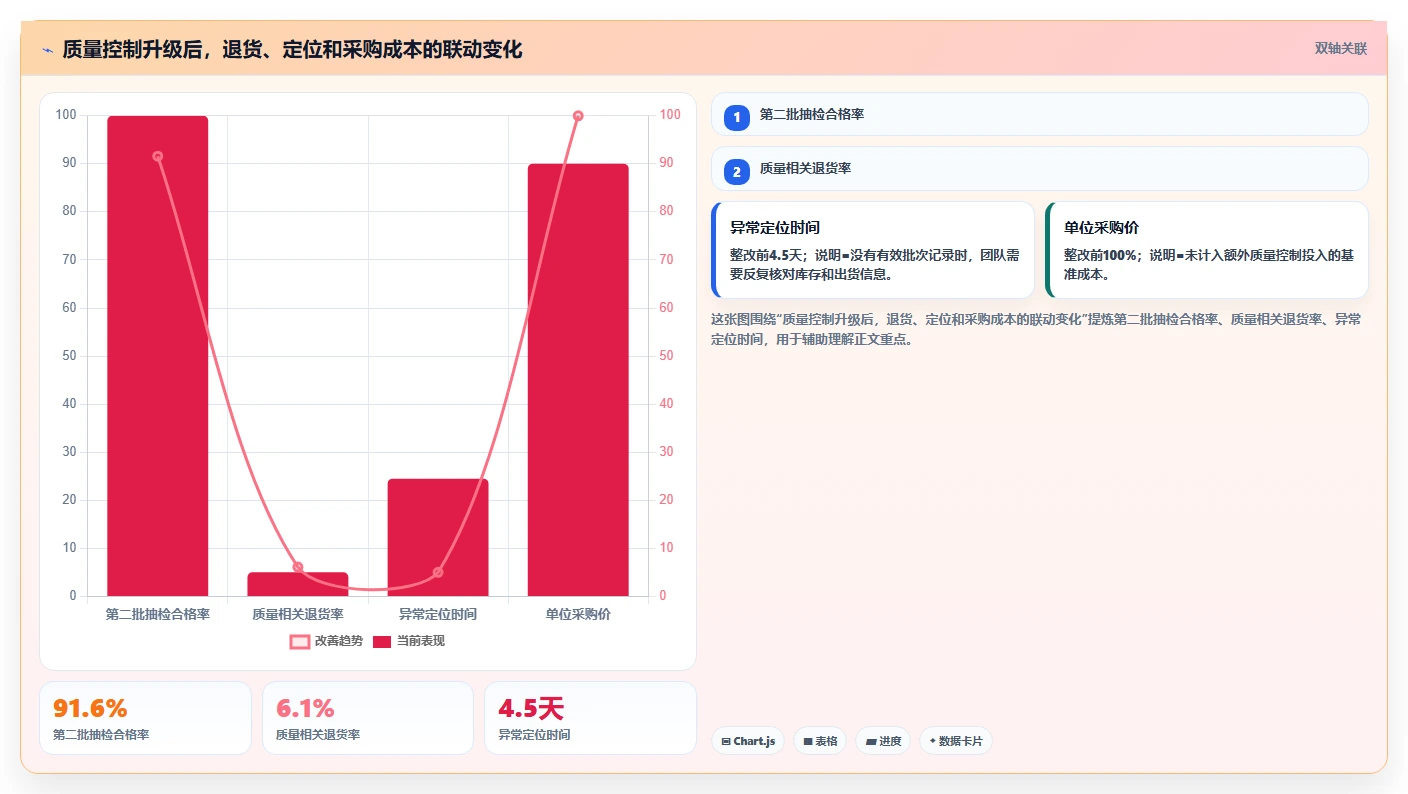Click the trend line point on 第二批抽检合格率

158,156
